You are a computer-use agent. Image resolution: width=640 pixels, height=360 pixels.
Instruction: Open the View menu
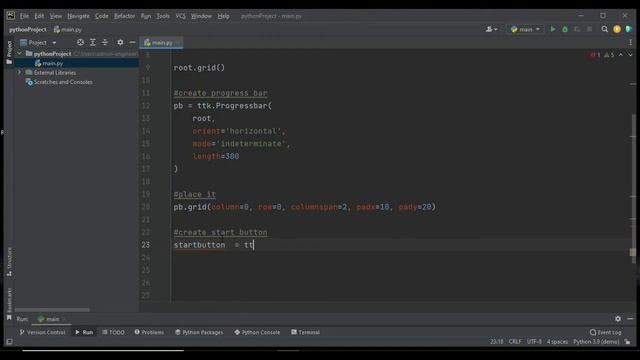pos(56,16)
